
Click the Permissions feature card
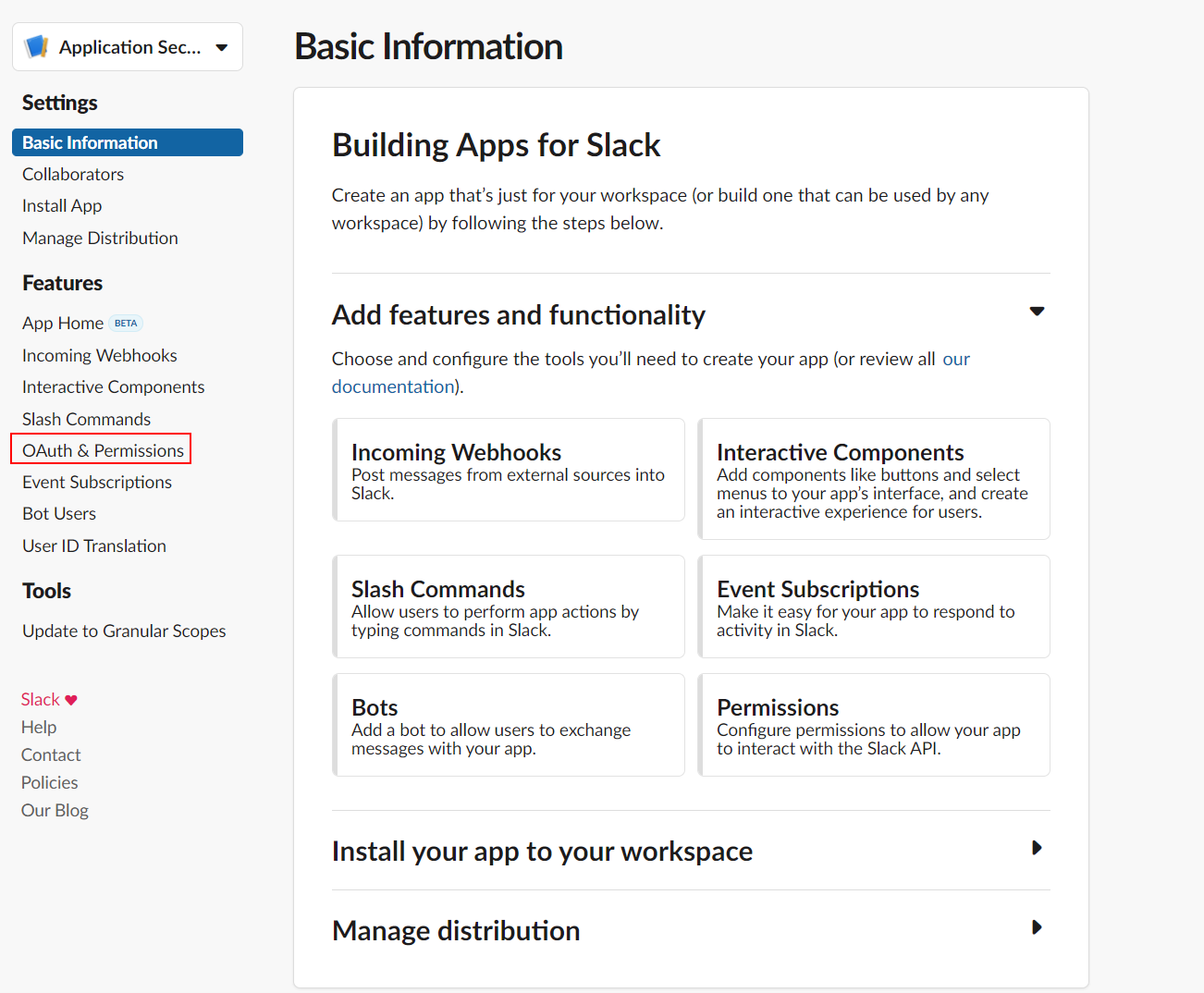click(x=874, y=725)
